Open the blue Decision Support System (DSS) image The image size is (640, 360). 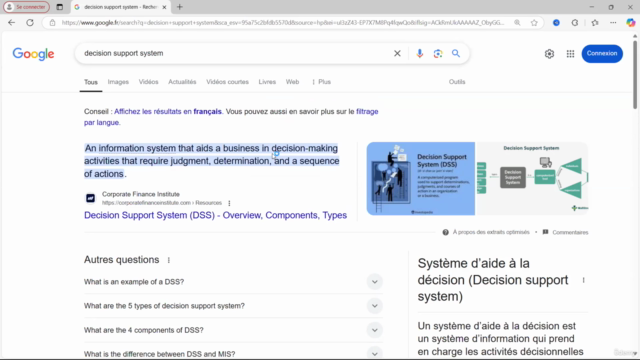(420, 178)
